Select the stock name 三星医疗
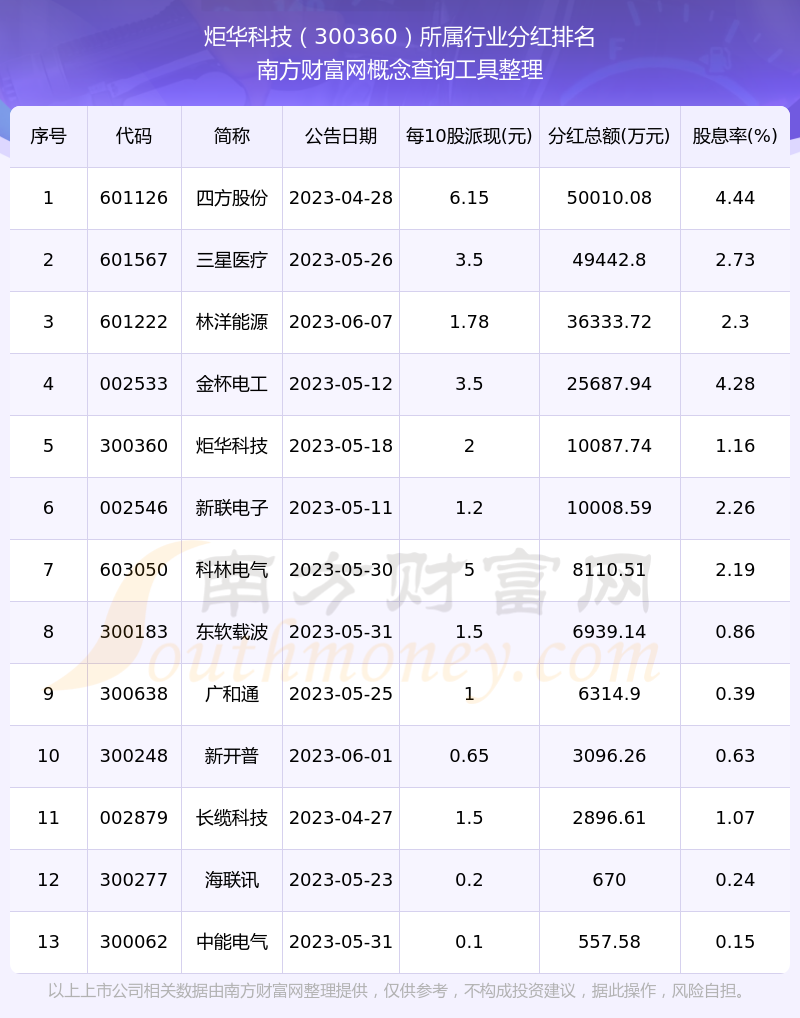The image size is (800, 1018). point(231,260)
